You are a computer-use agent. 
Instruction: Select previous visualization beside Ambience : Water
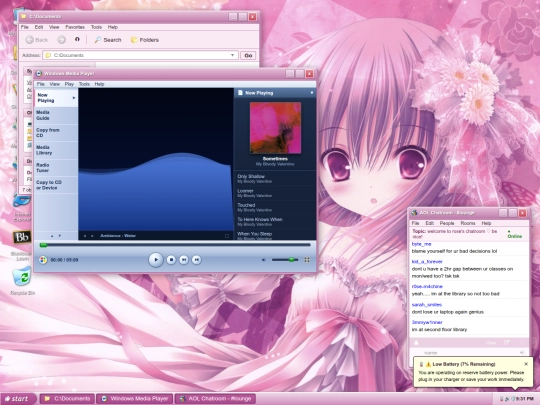click(85, 236)
